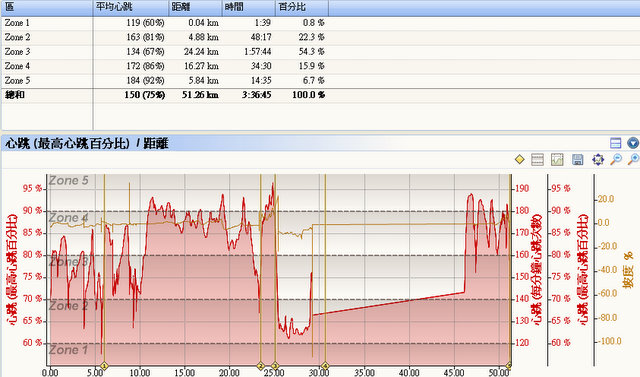Select the 坡度 % gradient axis label
Viewport: 640px width, 377px height.
click(x=627, y=270)
